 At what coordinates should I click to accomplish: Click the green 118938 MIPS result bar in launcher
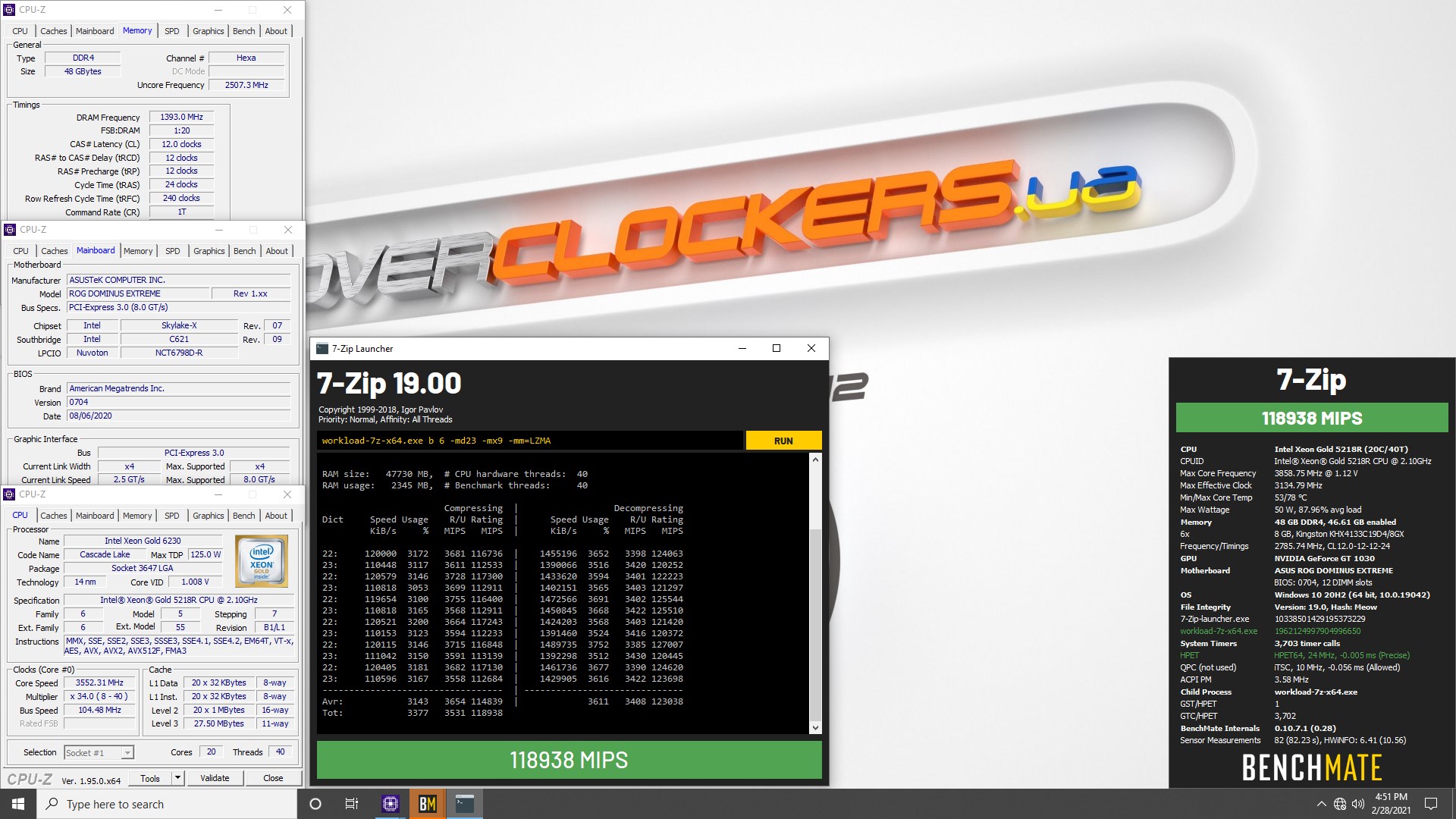(x=569, y=760)
